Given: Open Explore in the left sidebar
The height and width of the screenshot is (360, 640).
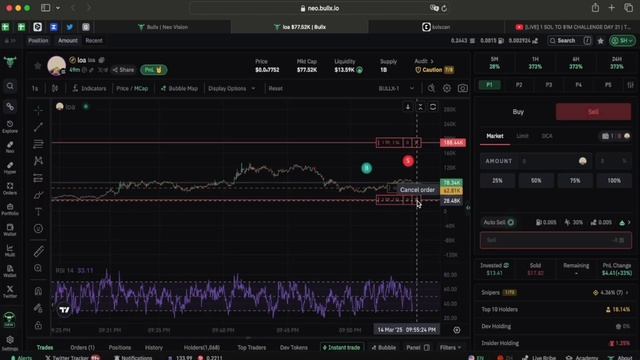Looking at the screenshot, I should pyautogui.click(x=10, y=127).
